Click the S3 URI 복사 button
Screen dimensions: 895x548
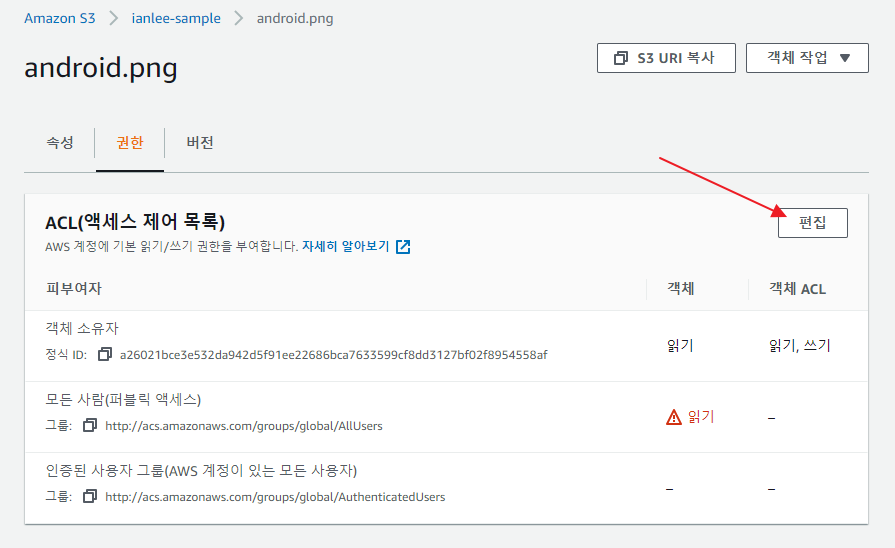click(666, 58)
